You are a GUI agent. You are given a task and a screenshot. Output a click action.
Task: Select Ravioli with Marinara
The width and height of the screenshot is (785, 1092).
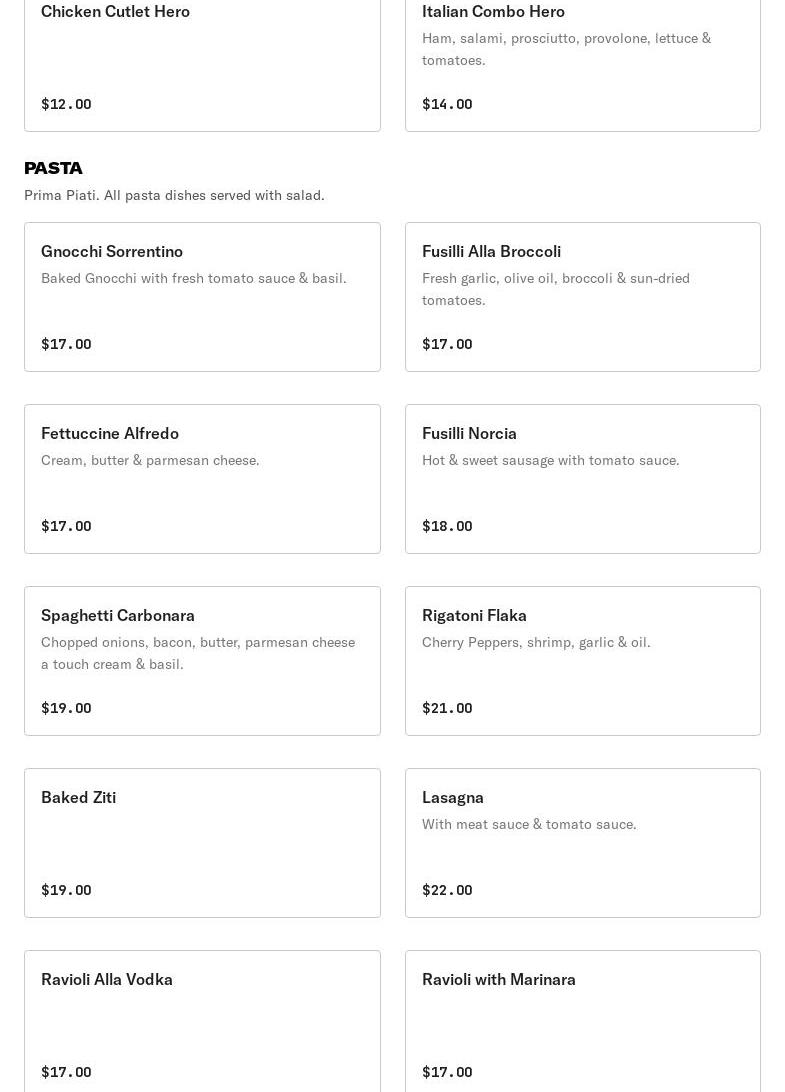582,1020
